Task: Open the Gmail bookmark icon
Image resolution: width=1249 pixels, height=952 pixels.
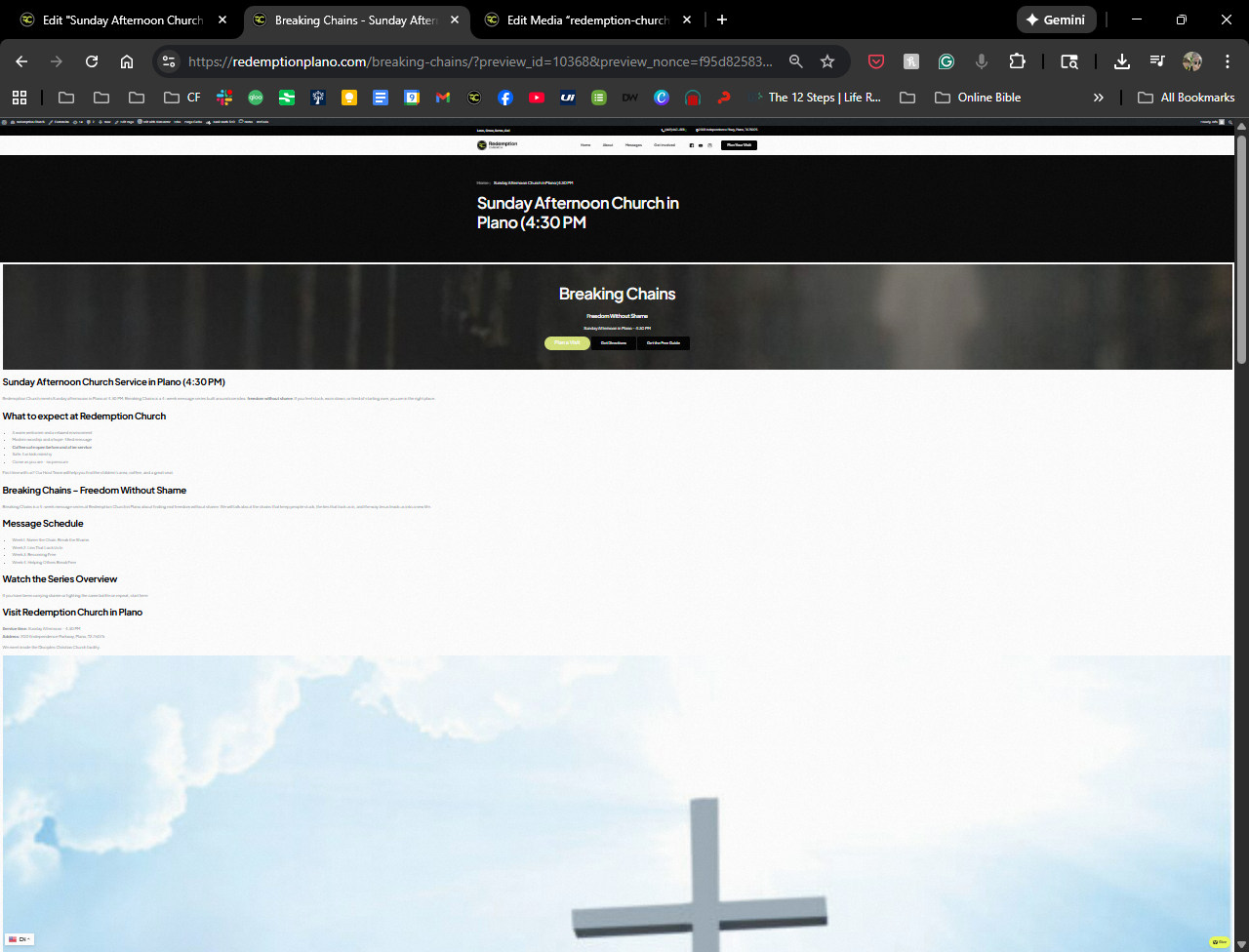Action: coord(443,98)
